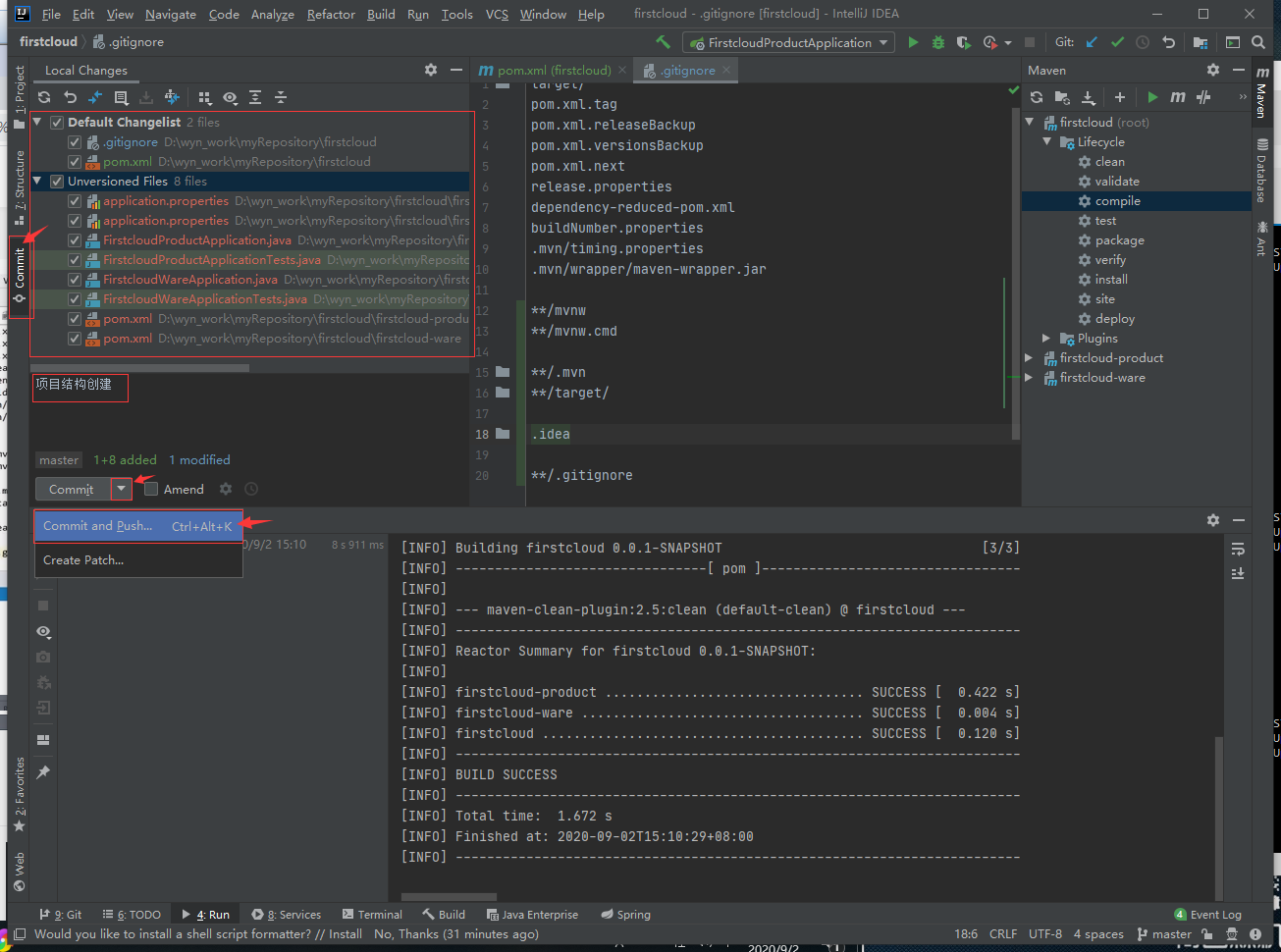This screenshot has width=1281, height=952.
Task: Click master branch widget in status bar
Action: pyautogui.click(x=1164, y=934)
